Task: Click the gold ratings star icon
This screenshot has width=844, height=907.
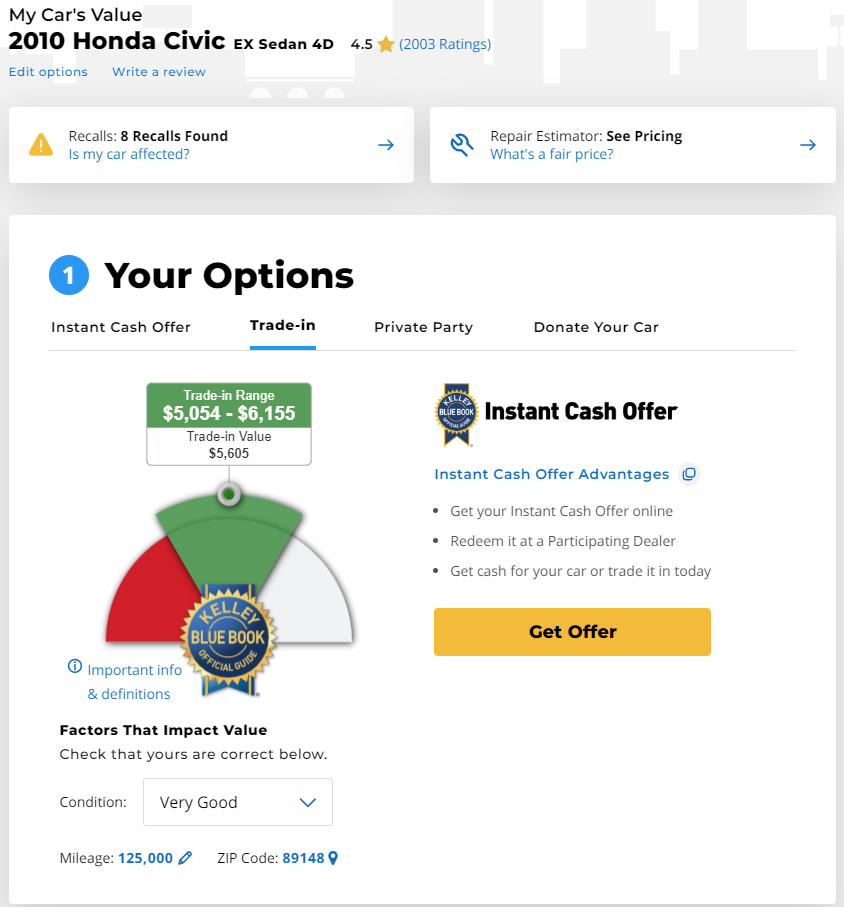Action: pyautogui.click(x=386, y=45)
